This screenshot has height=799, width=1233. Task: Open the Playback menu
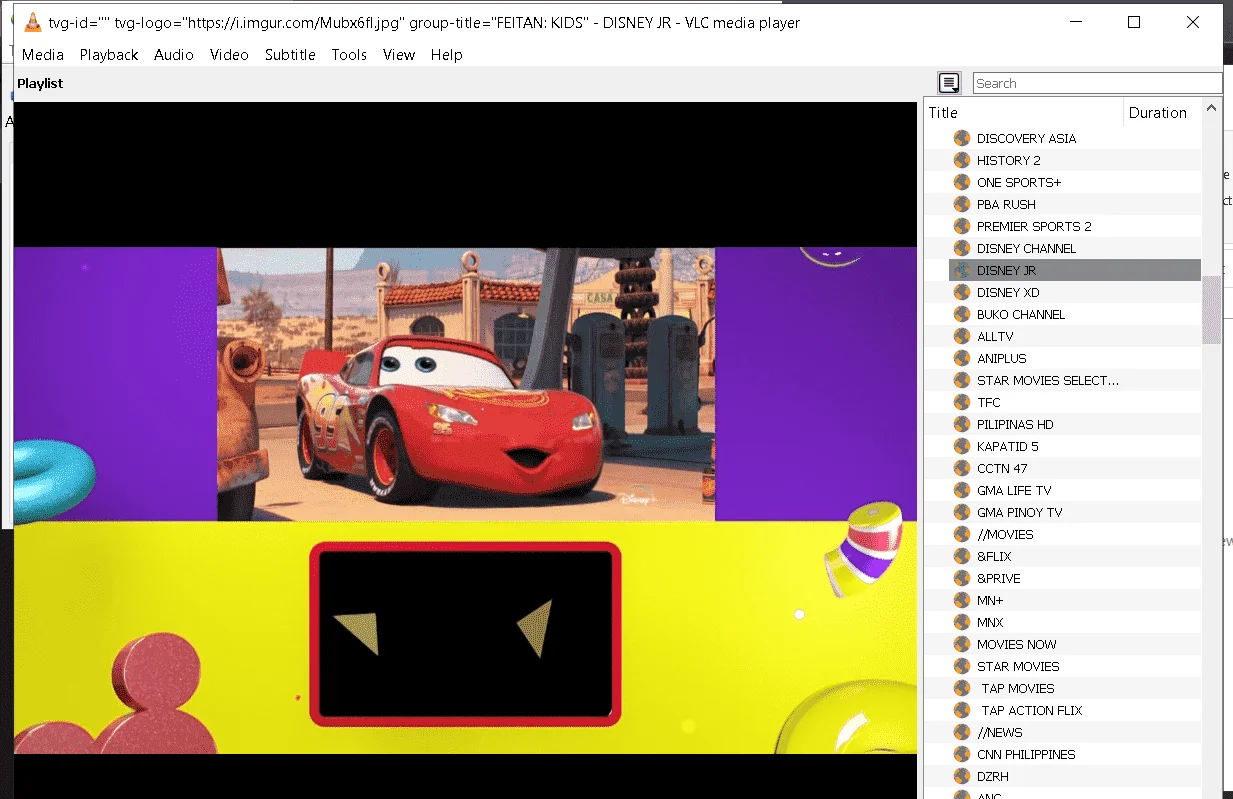(x=109, y=55)
